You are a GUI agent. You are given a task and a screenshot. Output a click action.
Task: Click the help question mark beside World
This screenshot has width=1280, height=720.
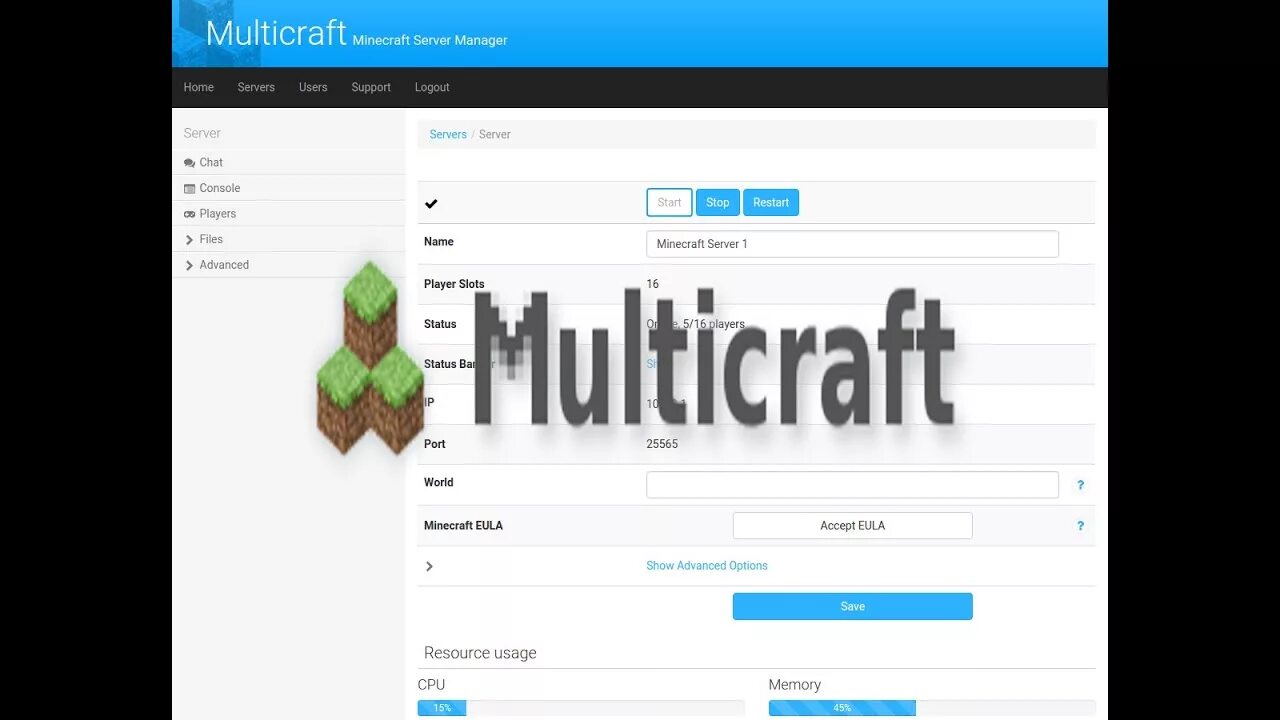1080,485
